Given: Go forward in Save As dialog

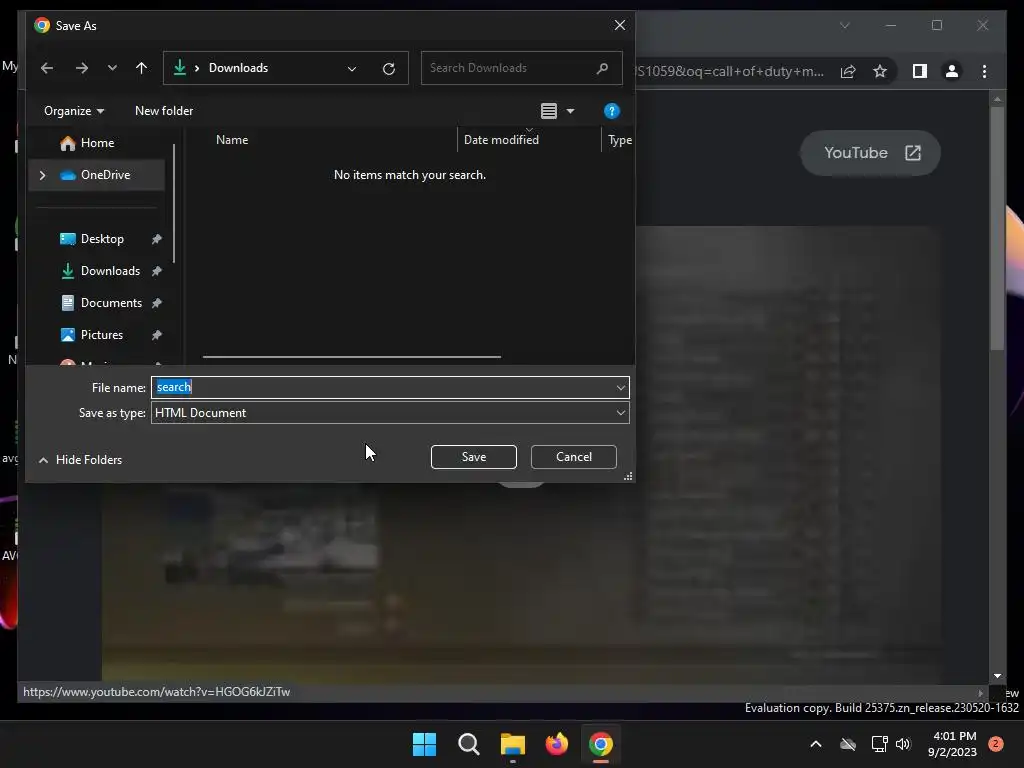Looking at the screenshot, I should pos(82,68).
